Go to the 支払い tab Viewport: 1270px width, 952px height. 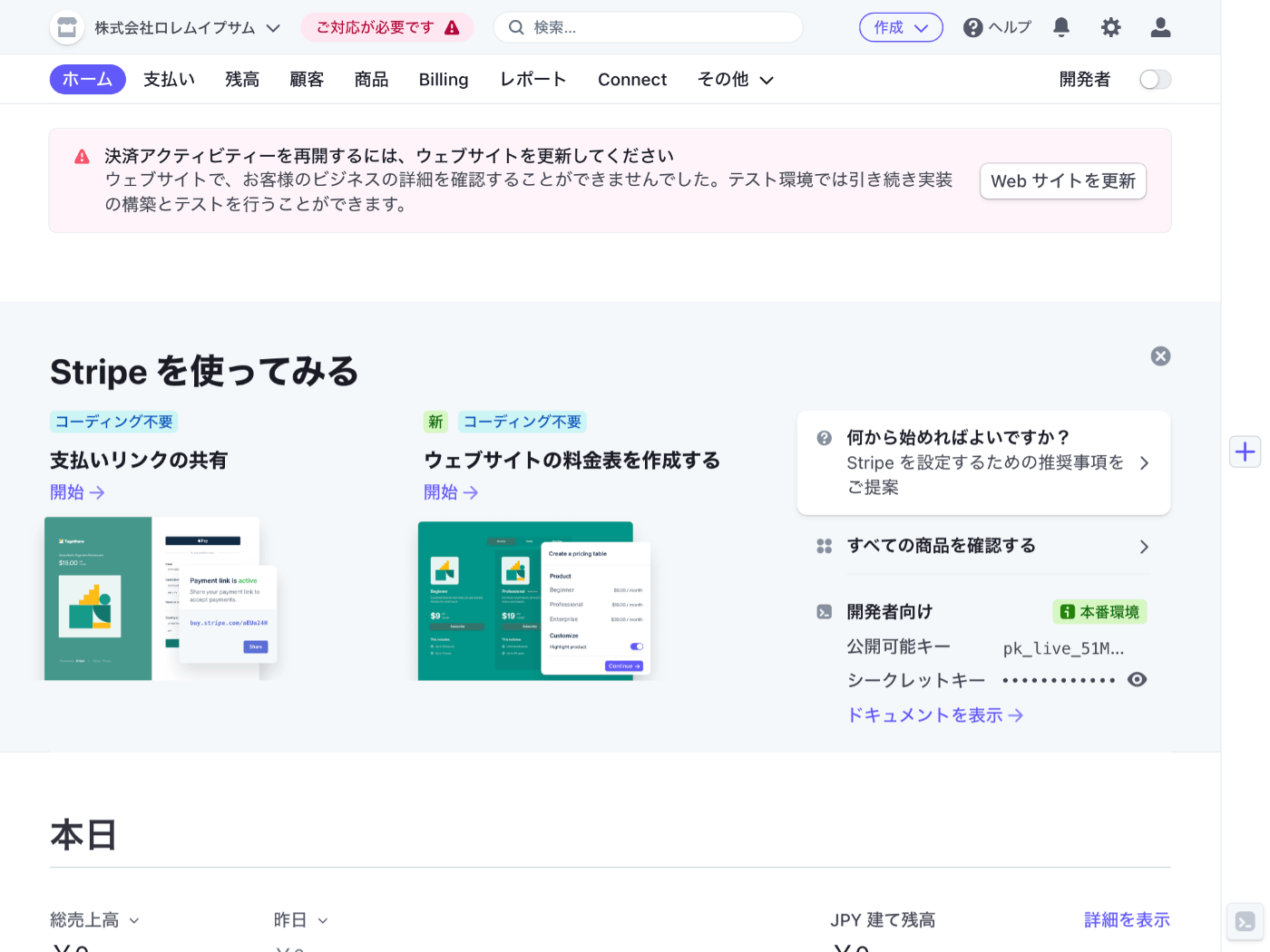point(169,79)
